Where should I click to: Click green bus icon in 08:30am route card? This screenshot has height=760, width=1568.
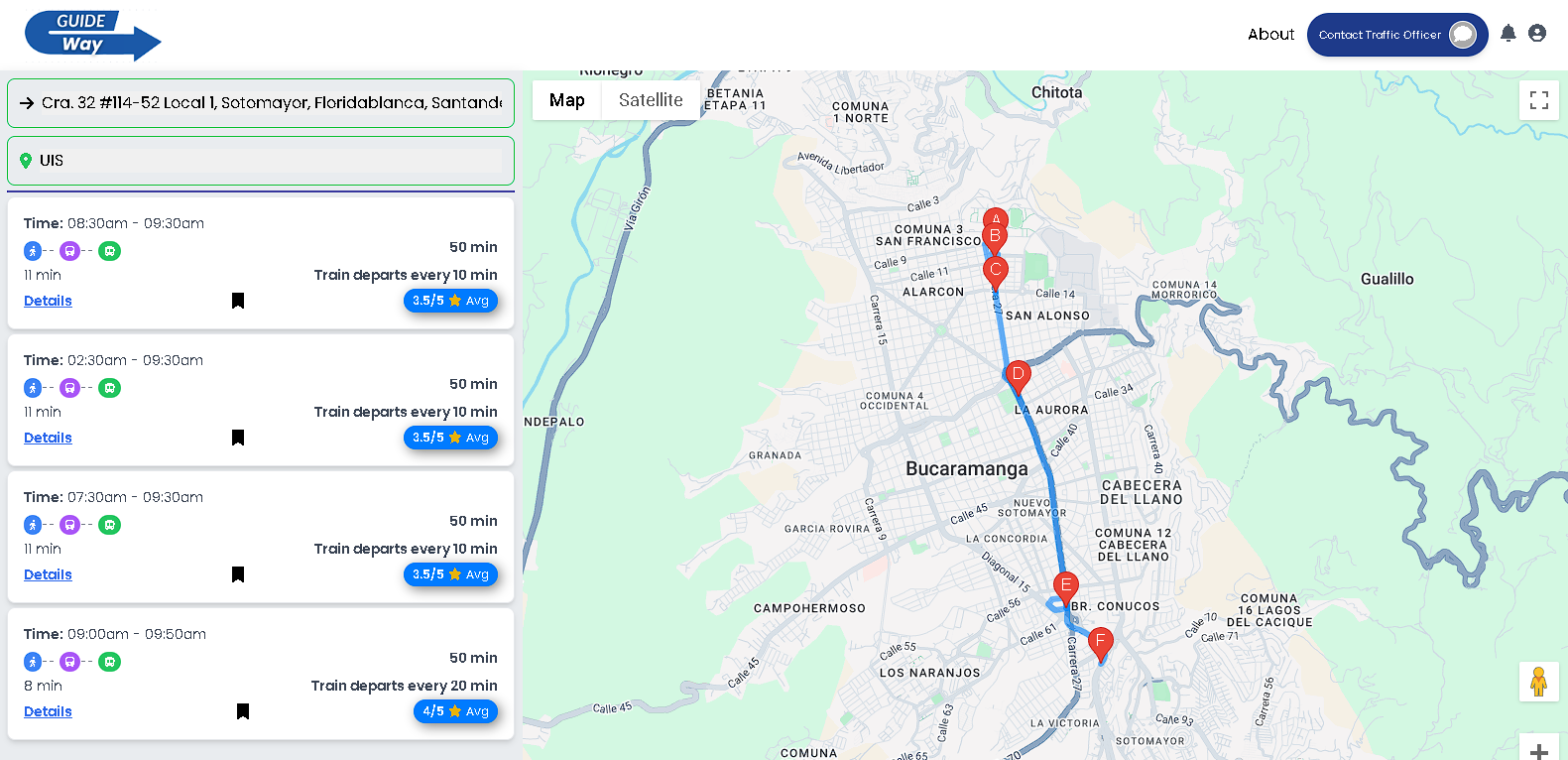point(110,251)
